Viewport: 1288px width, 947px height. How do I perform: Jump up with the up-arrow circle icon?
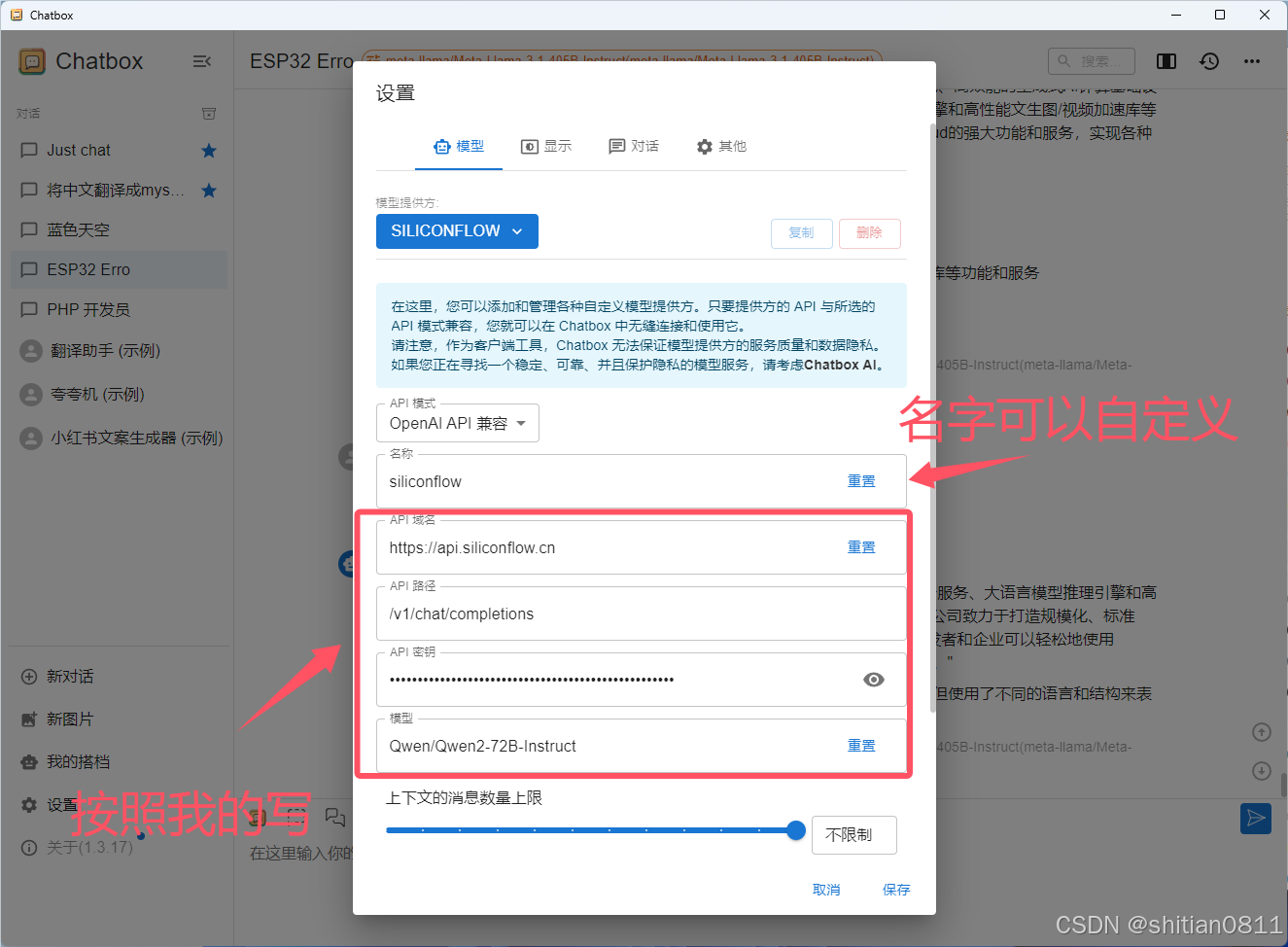(x=1262, y=732)
